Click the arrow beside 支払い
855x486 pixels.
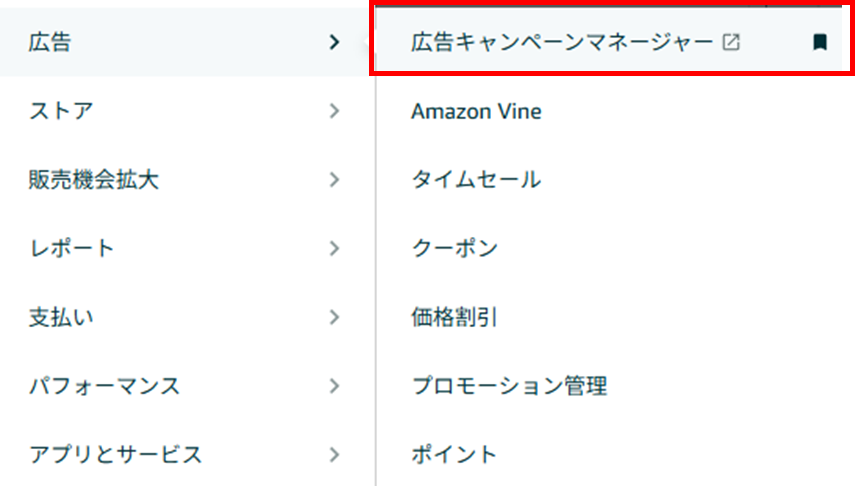coord(335,317)
